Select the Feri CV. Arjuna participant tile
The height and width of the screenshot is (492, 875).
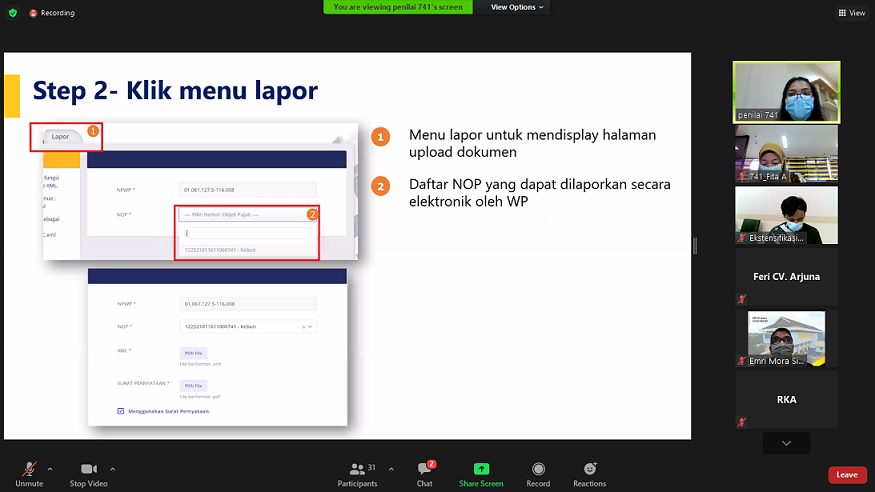click(x=786, y=277)
